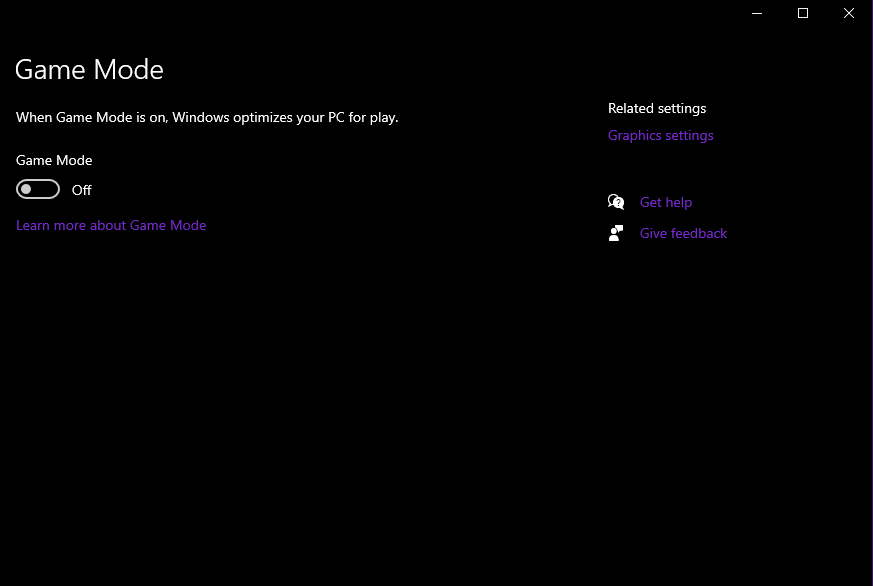Click the large Game Mode page heading
Image resolution: width=873 pixels, height=586 pixels.
89,69
